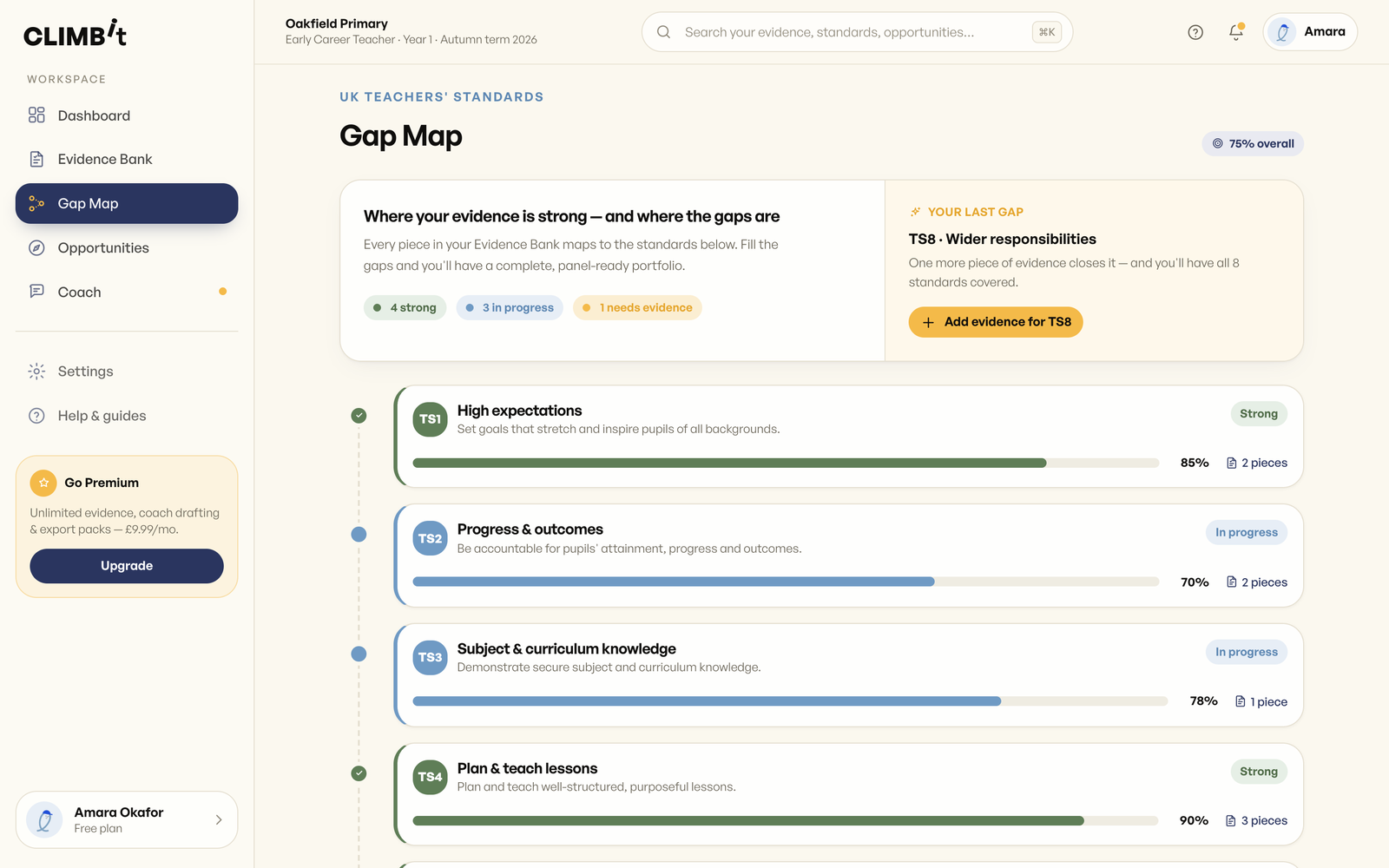The image size is (1389, 868).
Task: Open the 2 pieces document icon for TS1
Action: pyautogui.click(x=1231, y=464)
